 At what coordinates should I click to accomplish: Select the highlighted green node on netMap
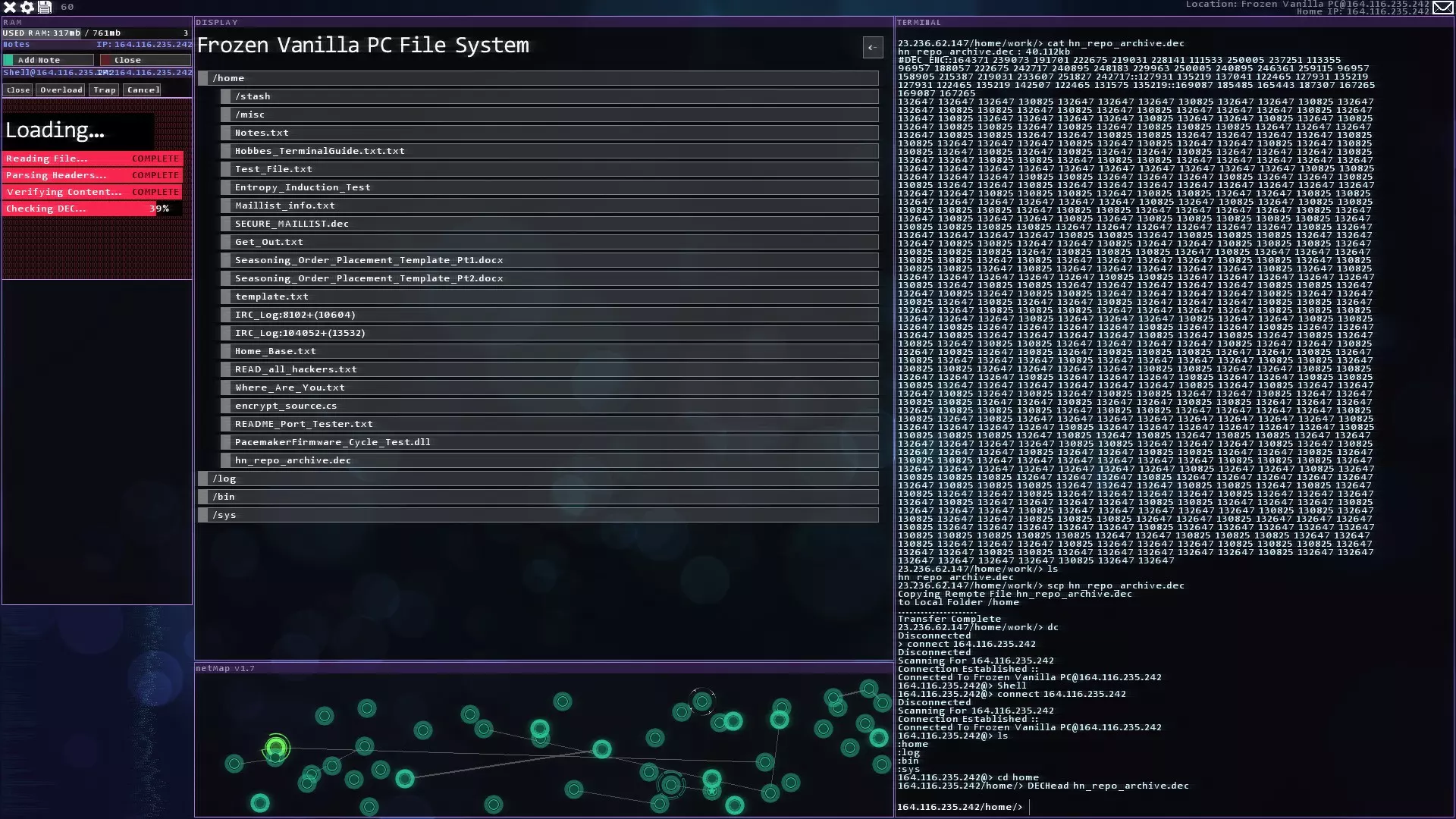point(276,748)
